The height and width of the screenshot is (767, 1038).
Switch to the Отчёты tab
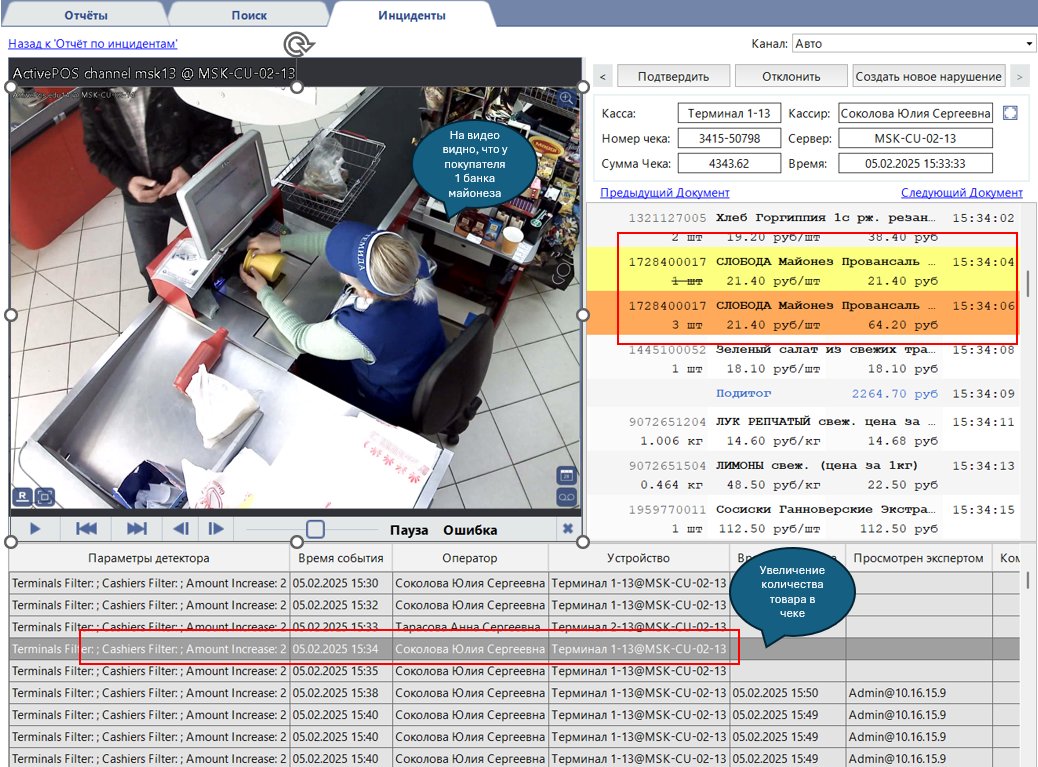point(86,16)
